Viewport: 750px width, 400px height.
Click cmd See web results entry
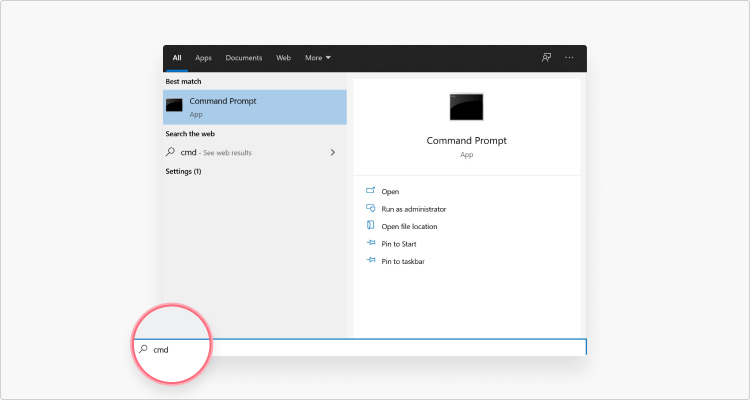(x=255, y=153)
